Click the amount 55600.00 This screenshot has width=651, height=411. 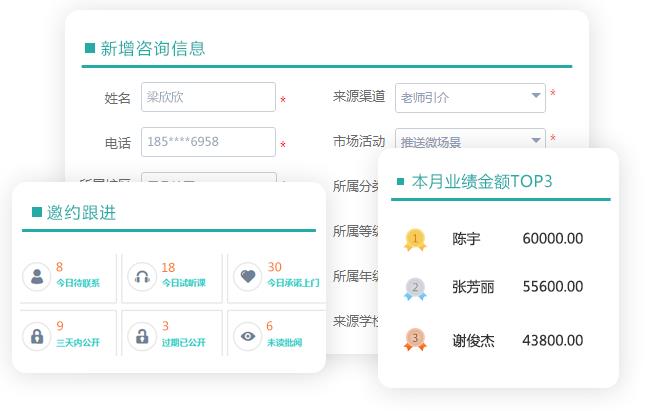pos(553,286)
